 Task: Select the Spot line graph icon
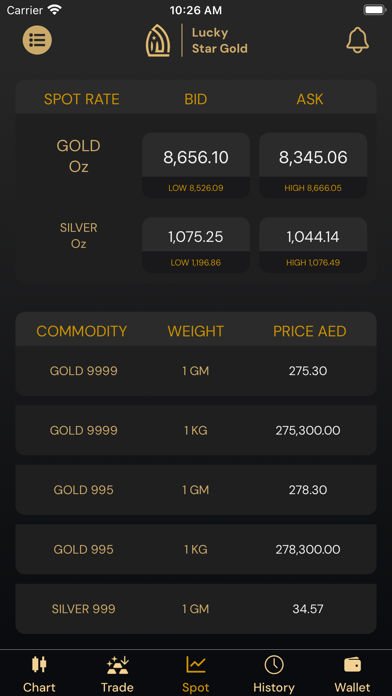click(196, 665)
